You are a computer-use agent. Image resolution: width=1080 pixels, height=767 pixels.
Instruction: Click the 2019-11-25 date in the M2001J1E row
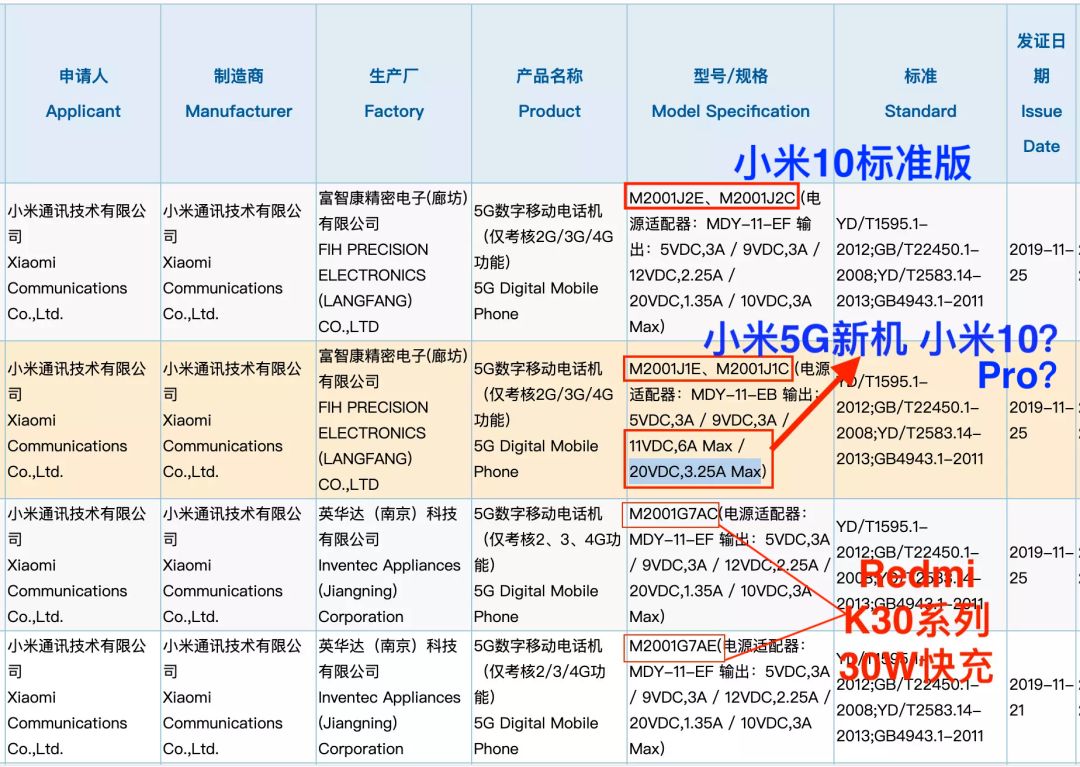pyautogui.click(x=1041, y=420)
